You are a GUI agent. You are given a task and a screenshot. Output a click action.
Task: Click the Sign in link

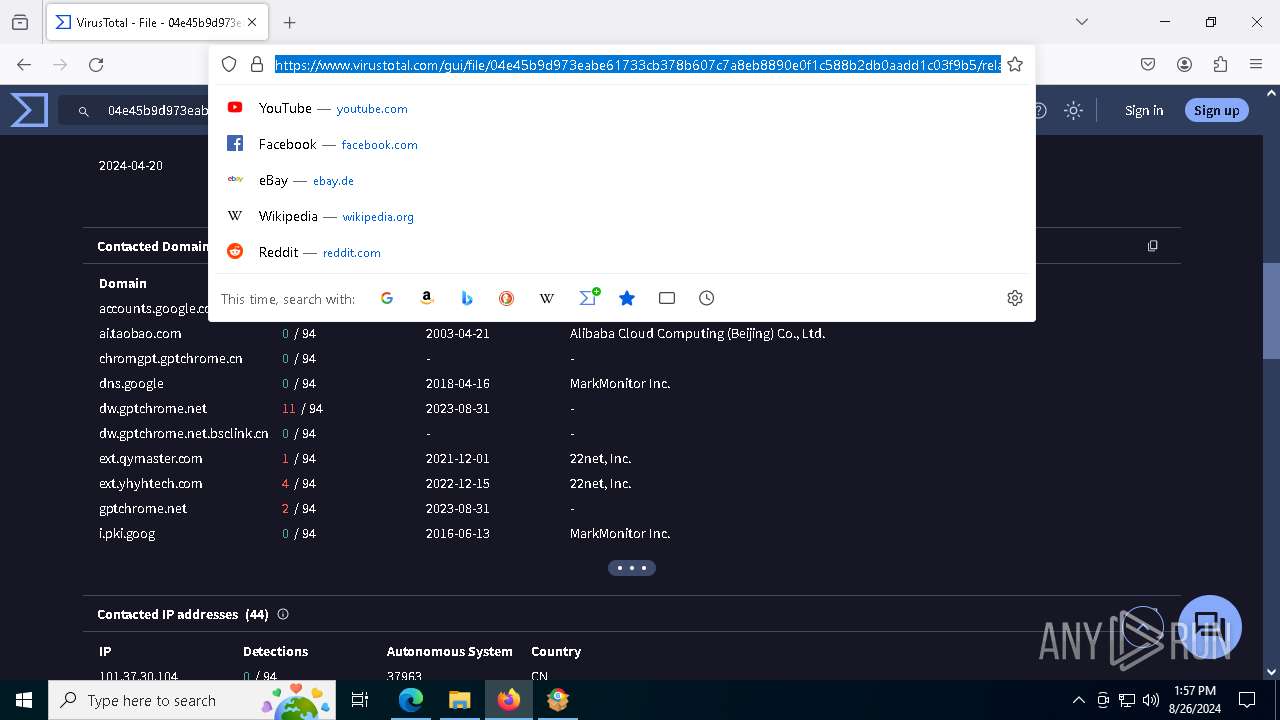(x=1144, y=111)
